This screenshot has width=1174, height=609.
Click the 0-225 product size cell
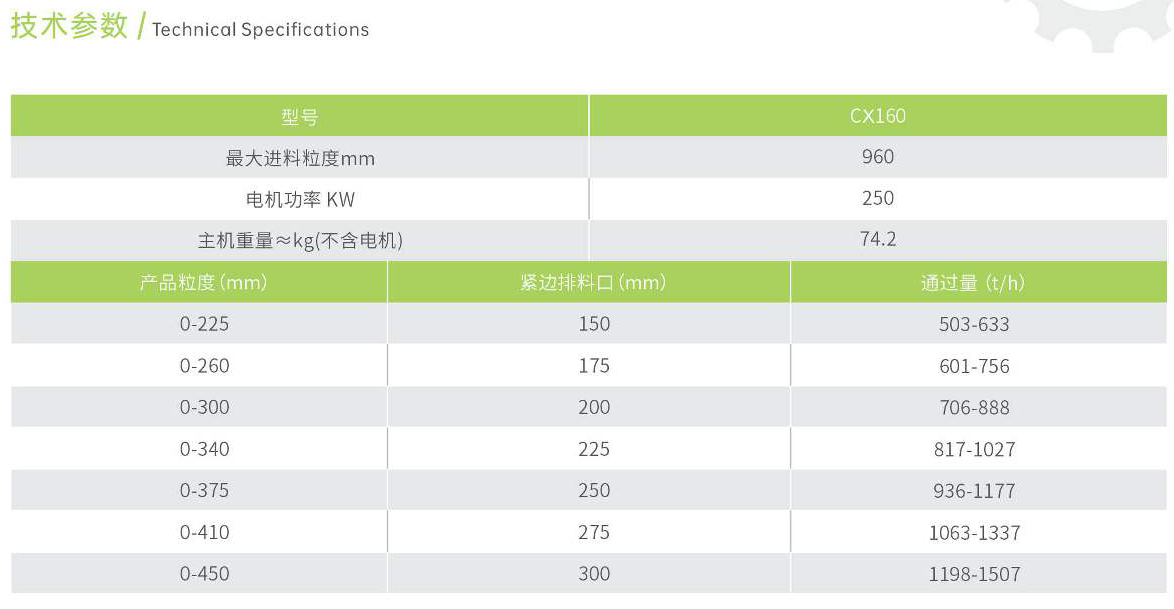click(204, 324)
